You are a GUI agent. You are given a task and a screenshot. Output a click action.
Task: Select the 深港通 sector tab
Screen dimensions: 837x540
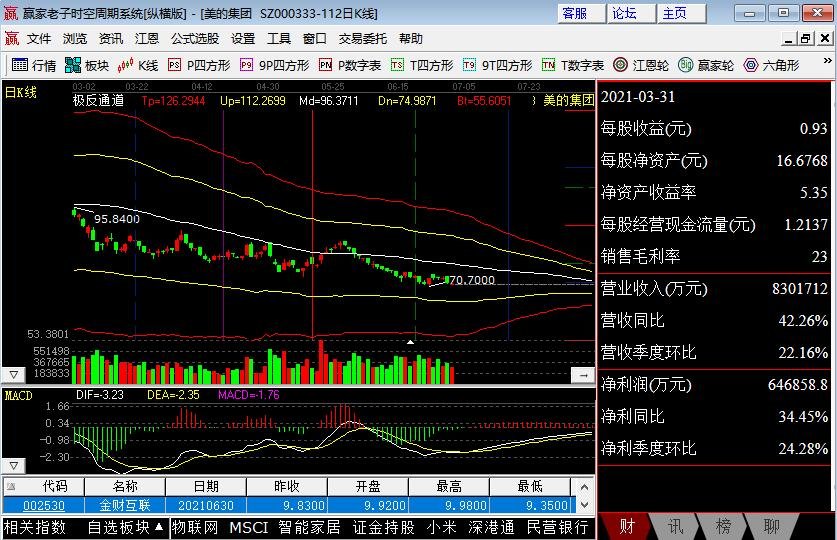492,527
